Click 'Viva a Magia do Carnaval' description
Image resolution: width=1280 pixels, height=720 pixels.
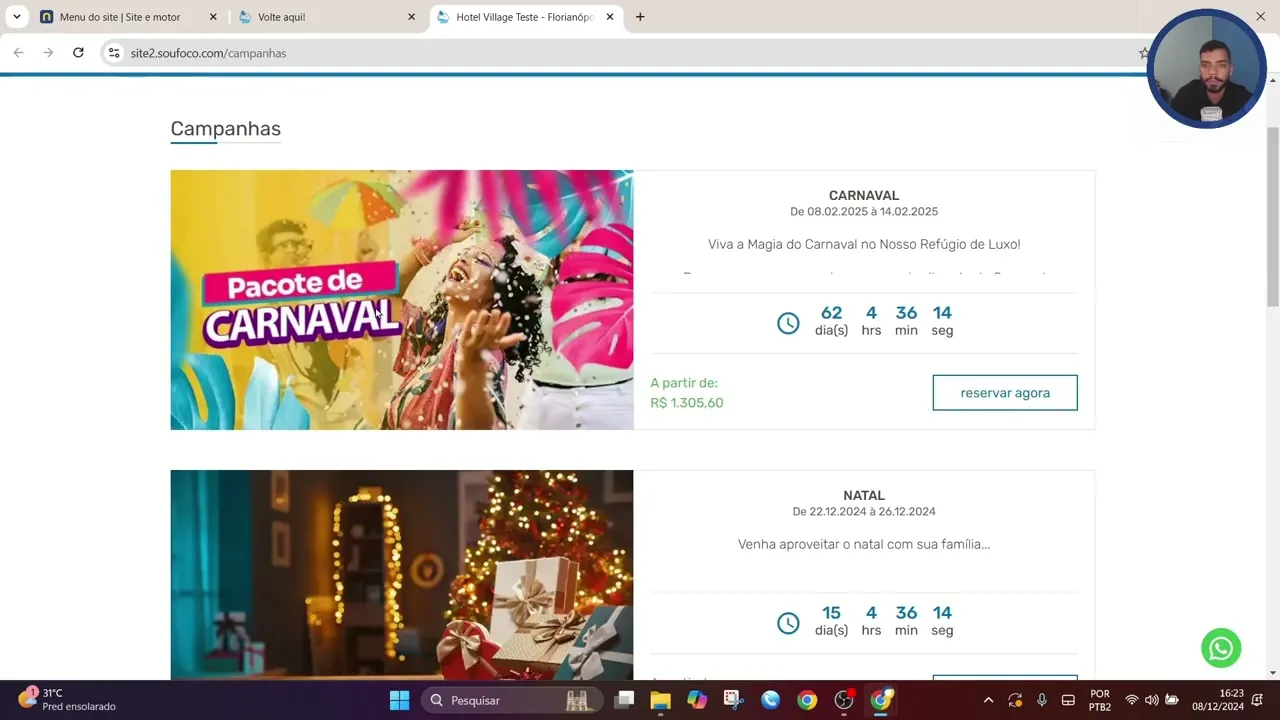click(864, 244)
